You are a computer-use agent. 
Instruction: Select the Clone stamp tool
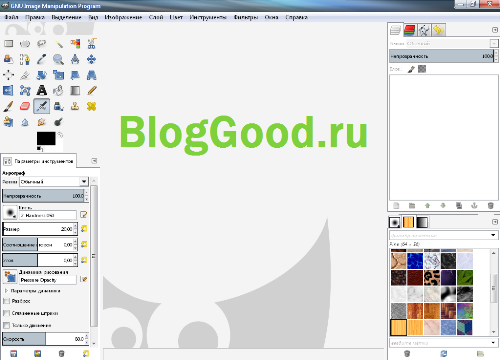click(x=75, y=106)
